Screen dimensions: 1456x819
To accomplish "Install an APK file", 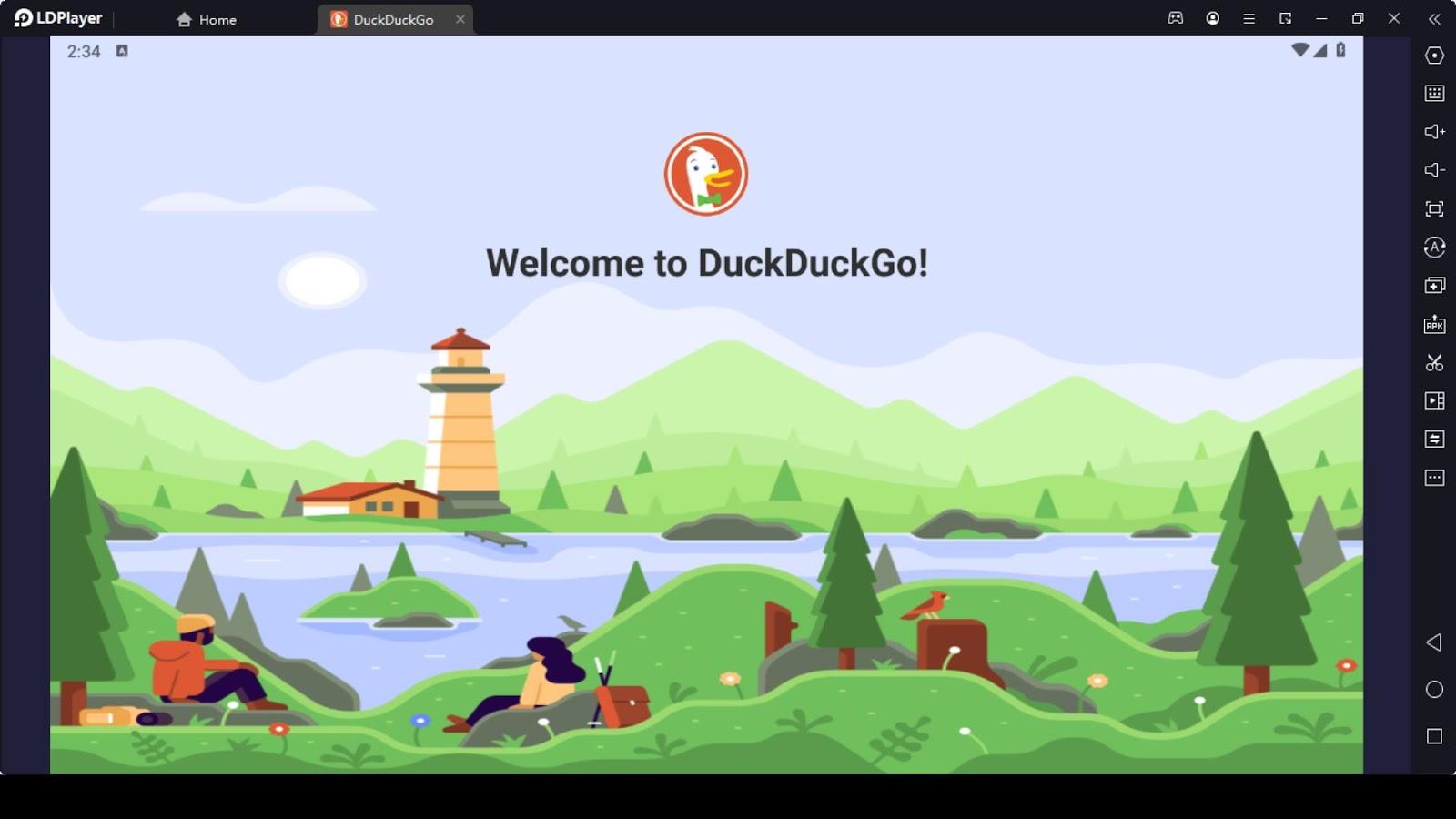I will [x=1434, y=324].
